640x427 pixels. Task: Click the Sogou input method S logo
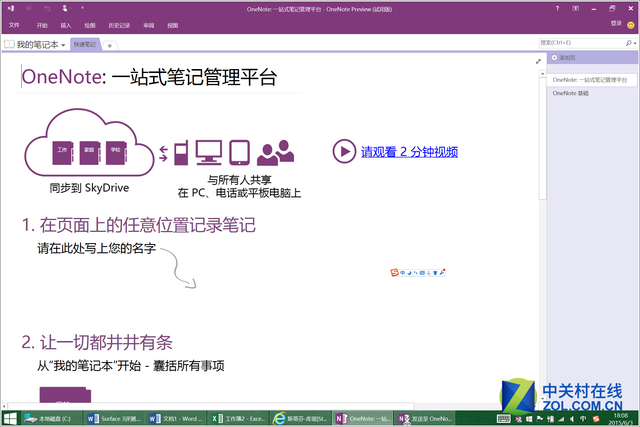pos(394,272)
